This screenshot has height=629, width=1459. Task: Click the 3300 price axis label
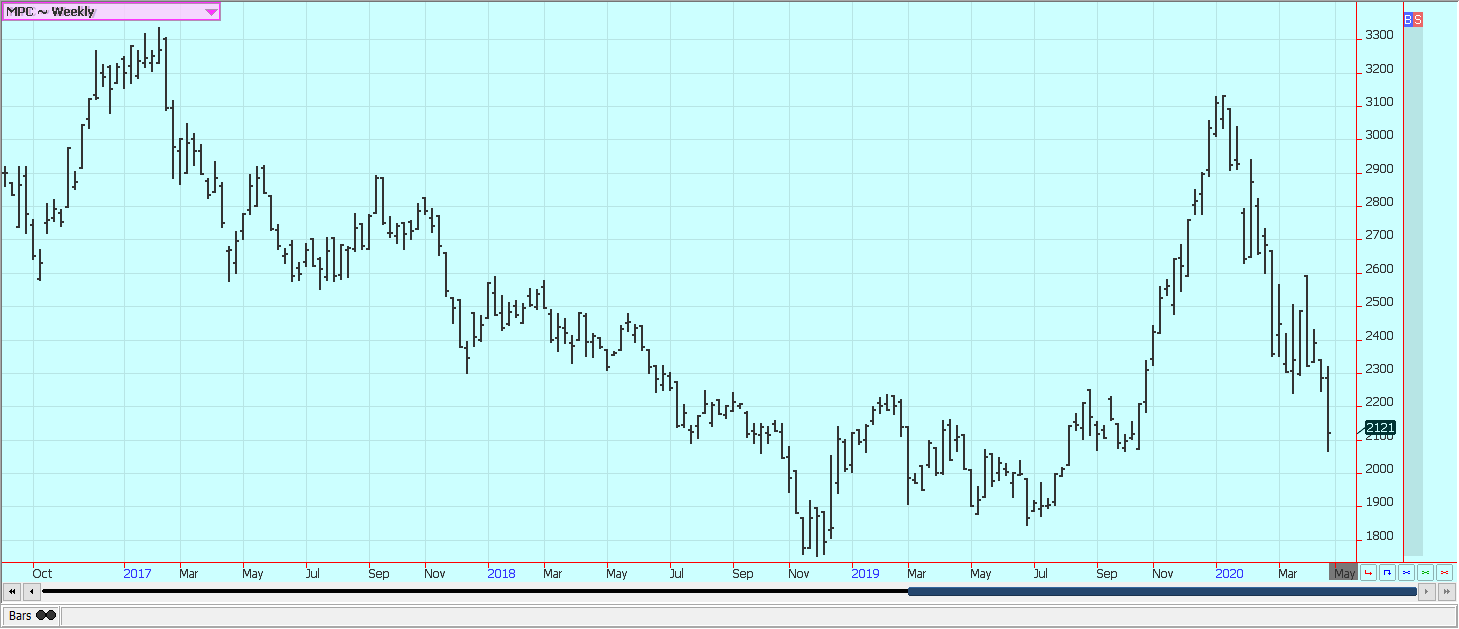pyautogui.click(x=1379, y=36)
